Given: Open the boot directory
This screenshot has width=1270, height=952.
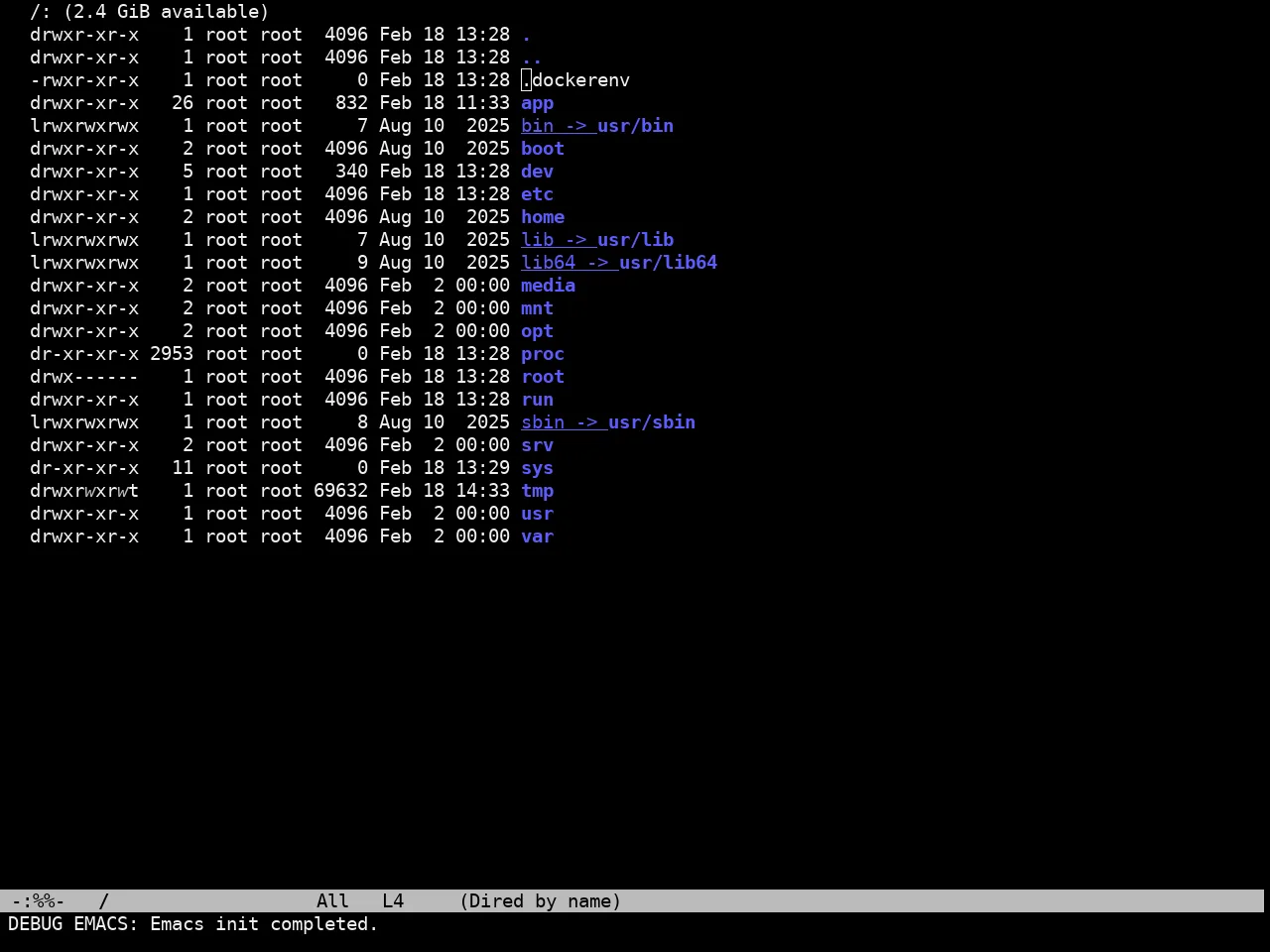Looking at the screenshot, I should click(543, 149).
